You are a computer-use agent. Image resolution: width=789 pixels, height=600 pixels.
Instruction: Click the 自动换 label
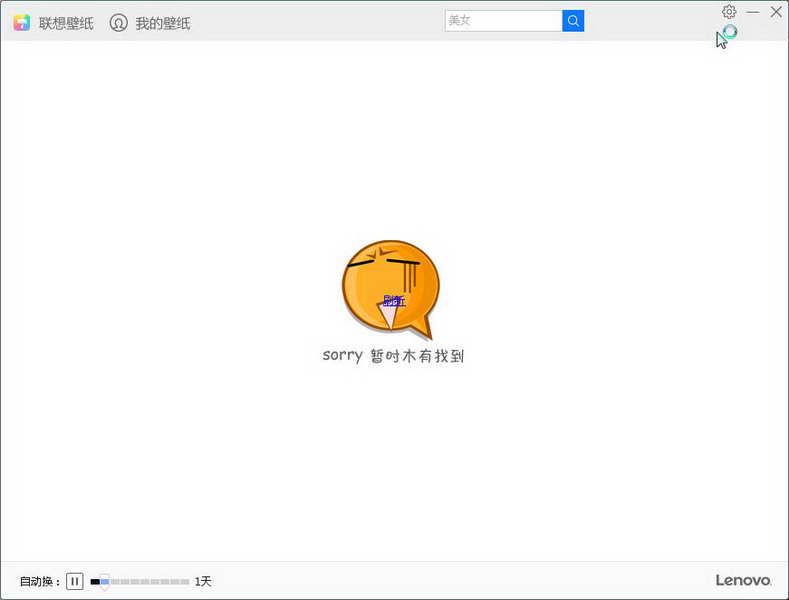[40, 581]
